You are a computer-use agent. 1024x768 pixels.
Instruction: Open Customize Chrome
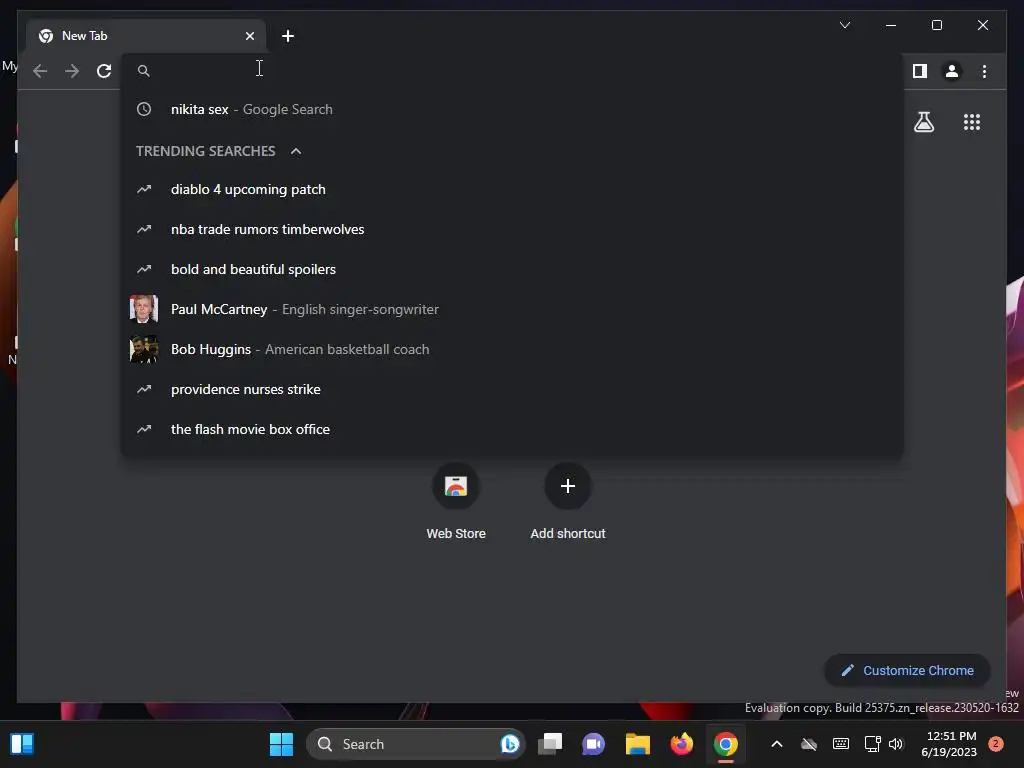(907, 670)
